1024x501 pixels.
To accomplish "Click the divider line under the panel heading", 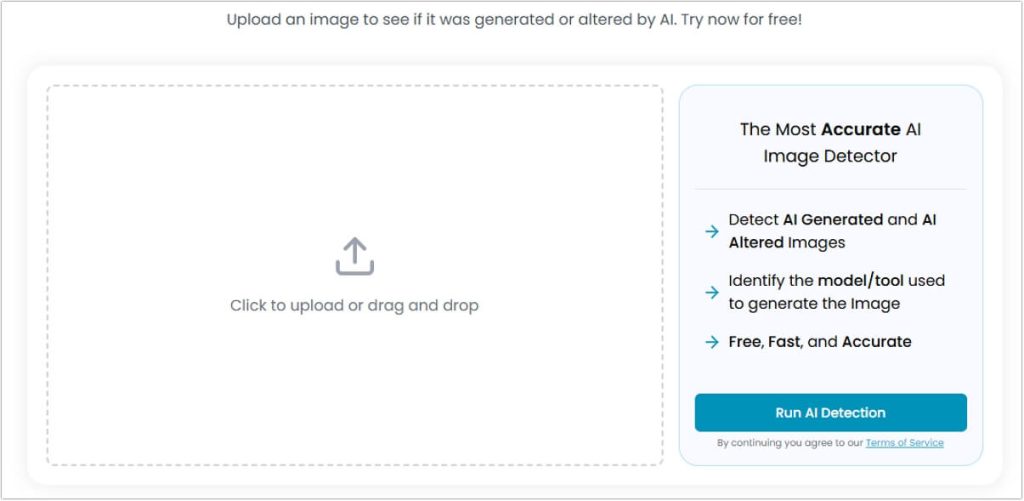I will click(x=830, y=189).
